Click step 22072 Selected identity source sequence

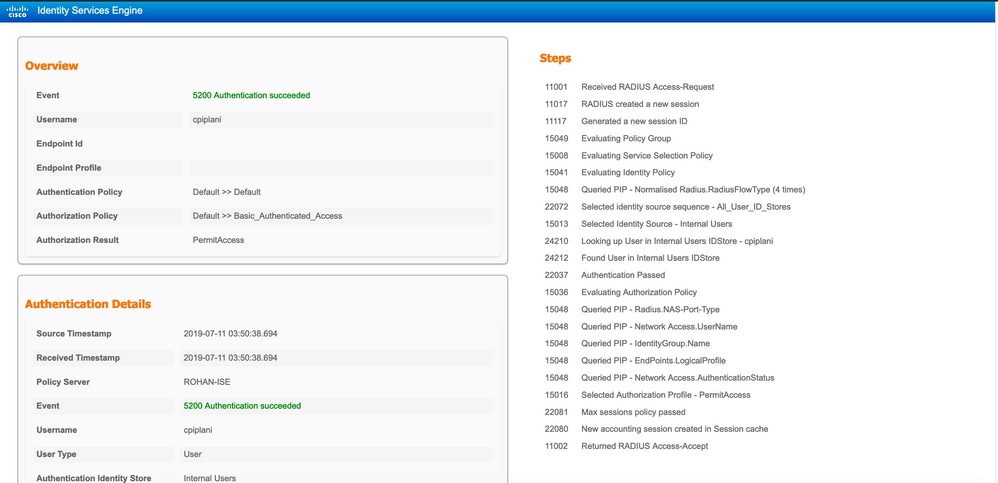[668, 207]
